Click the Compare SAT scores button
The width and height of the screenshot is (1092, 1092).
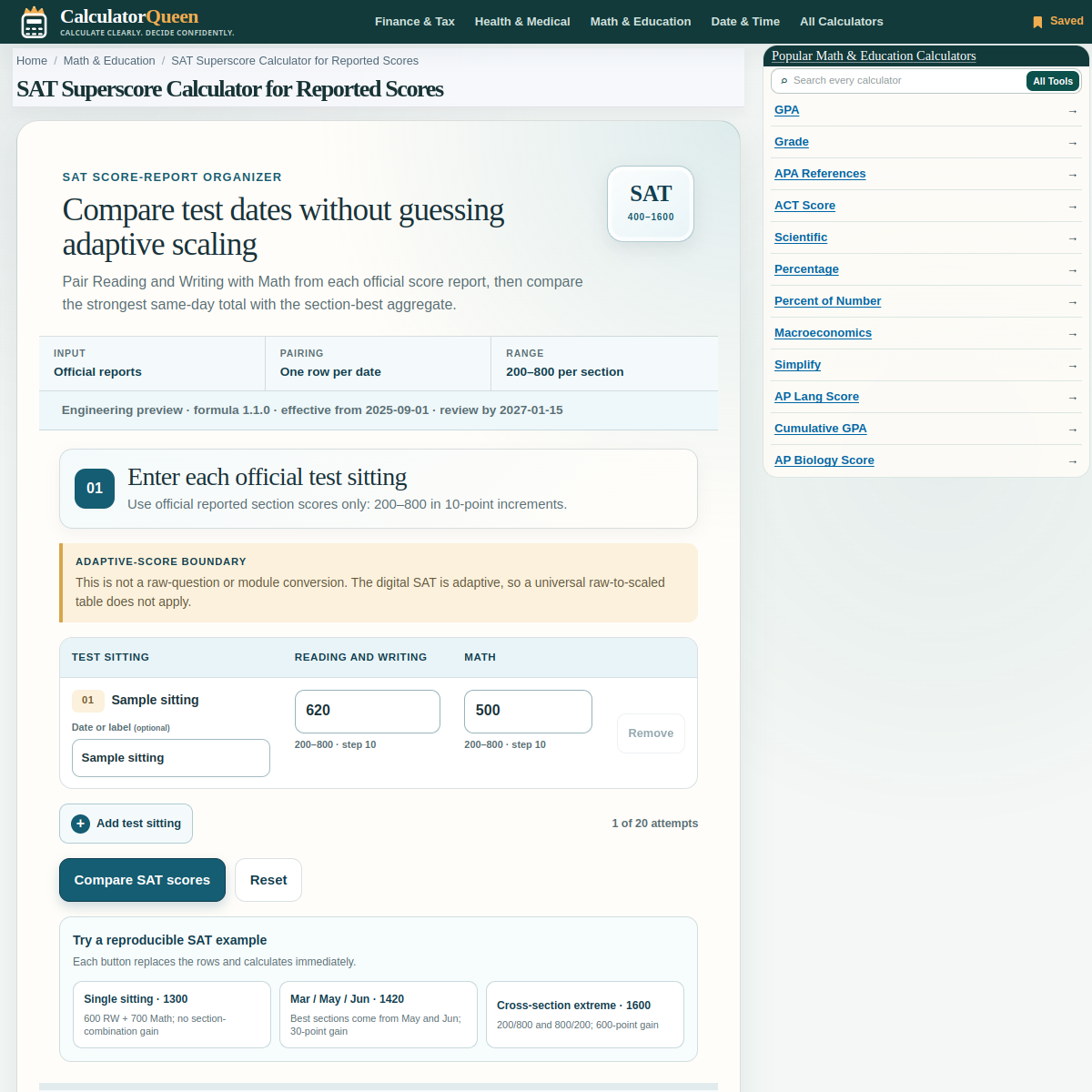pyautogui.click(x=142, y=880)
